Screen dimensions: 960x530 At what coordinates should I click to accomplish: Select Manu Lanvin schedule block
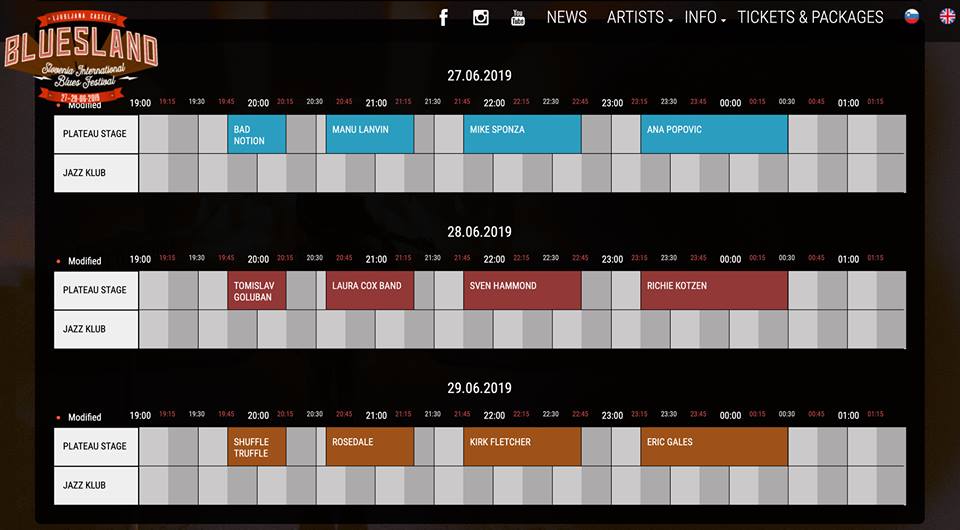tap(370, 134)
